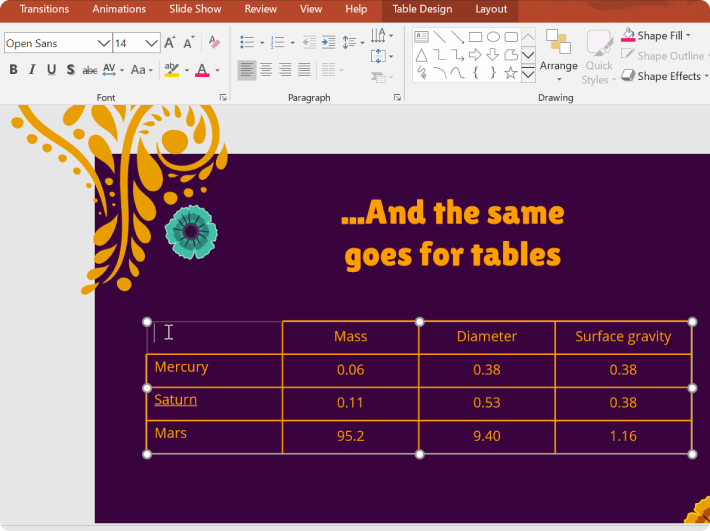Clear all formatting with eraser icon

click(214, 43)
